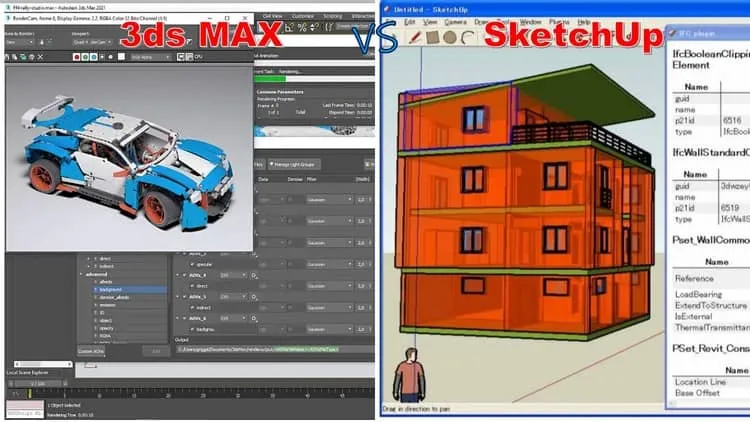Open the Gaussian filter dropdown in specular row
Screen dimensions: 750x422
coord(329,264)
